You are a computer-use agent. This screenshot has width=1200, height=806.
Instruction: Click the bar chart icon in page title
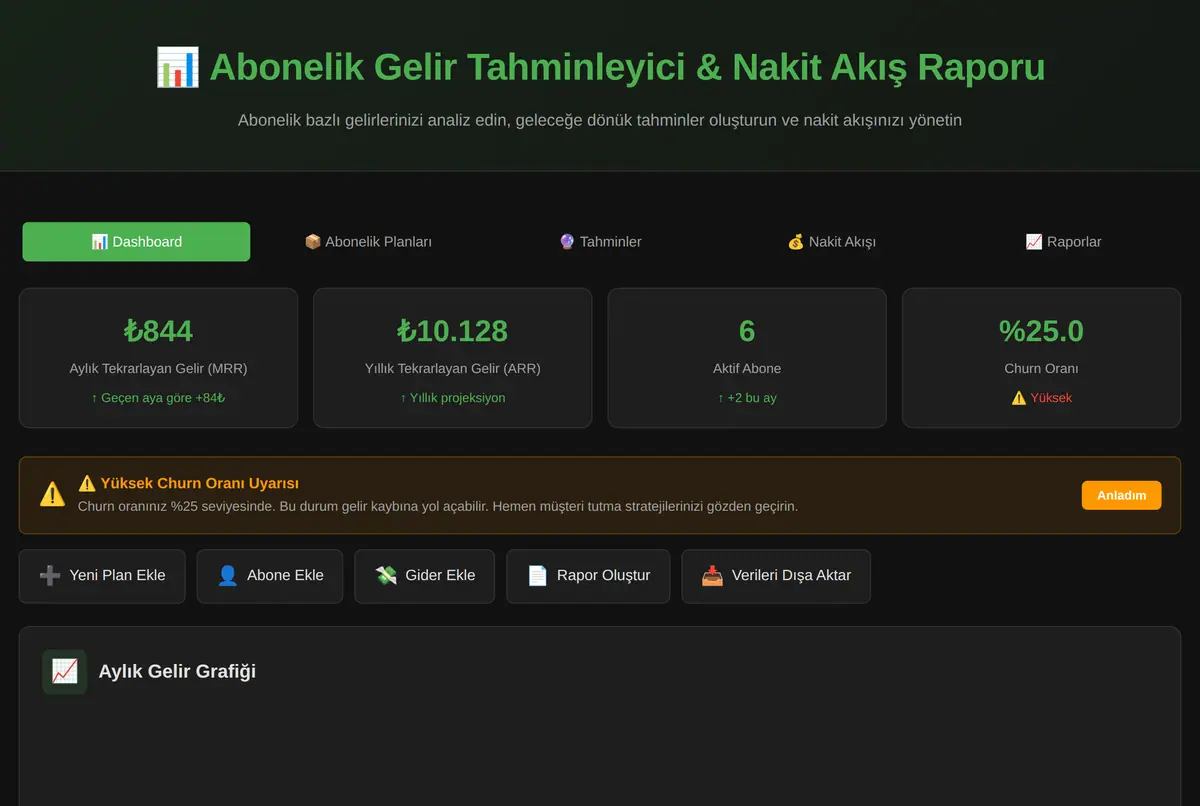pos(178,67)
